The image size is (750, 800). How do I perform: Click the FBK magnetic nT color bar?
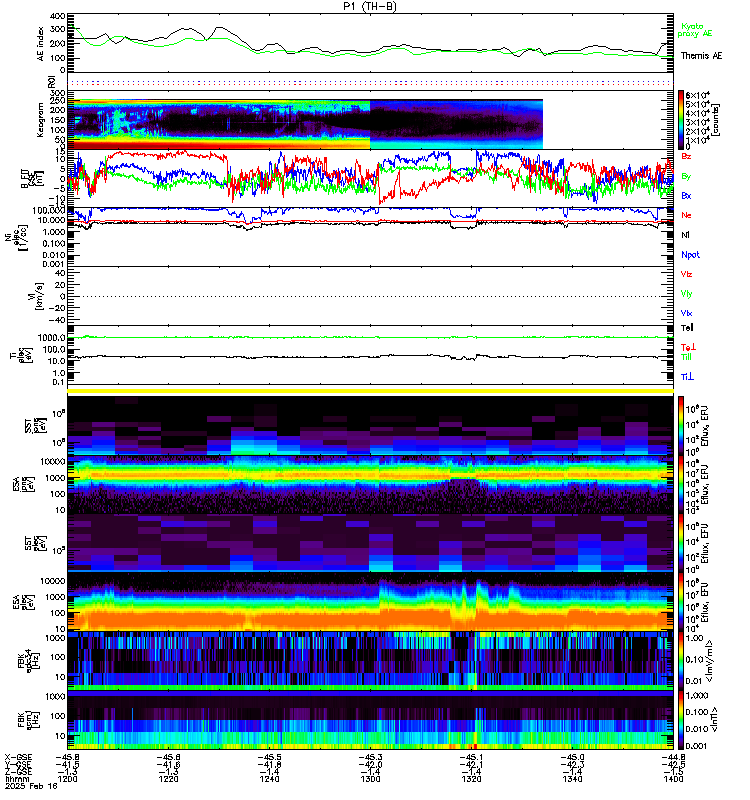pyautogui.click(x=681, y=719)
